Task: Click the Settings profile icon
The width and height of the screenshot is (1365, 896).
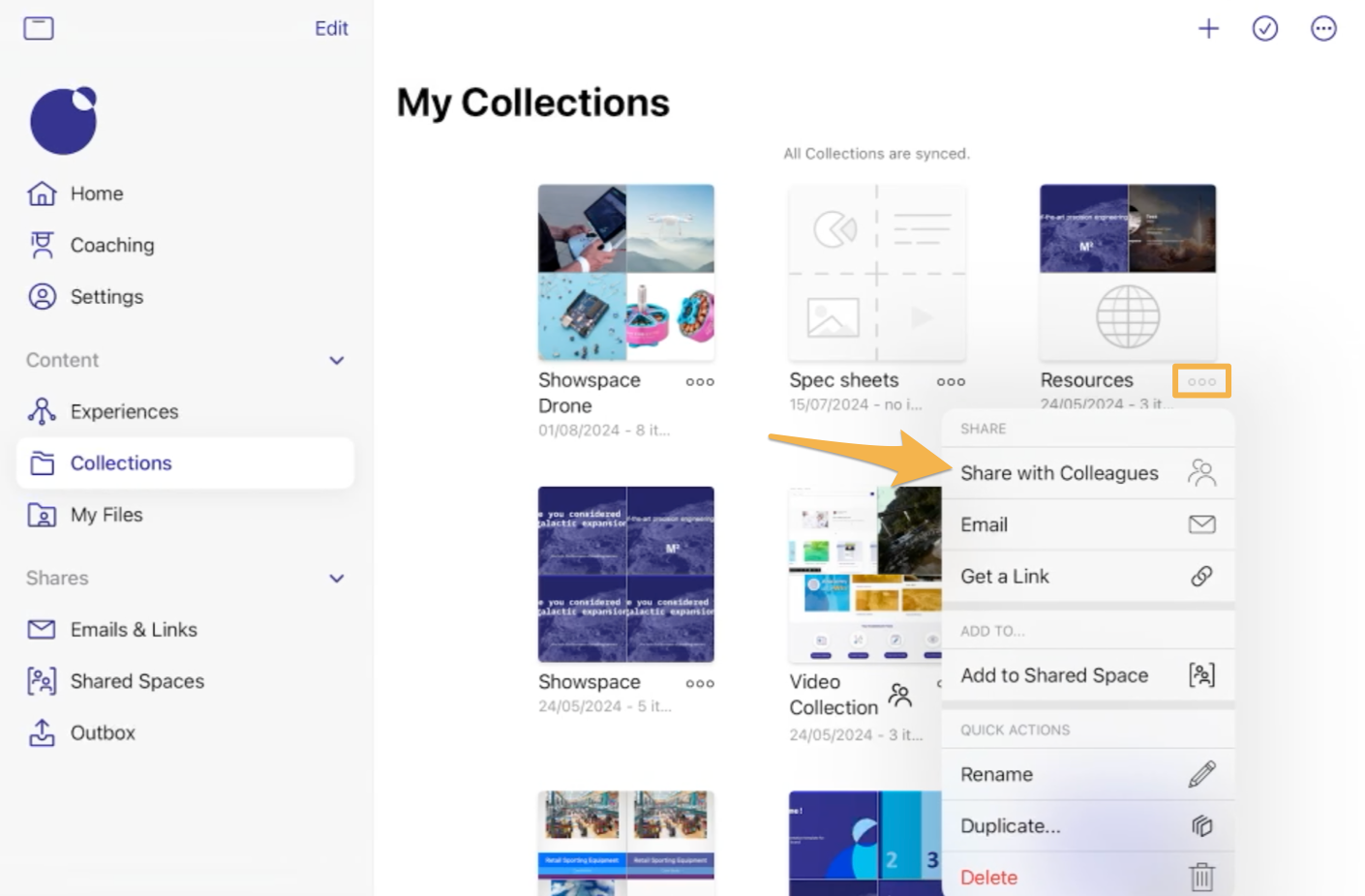Action: tap(42, 296)
